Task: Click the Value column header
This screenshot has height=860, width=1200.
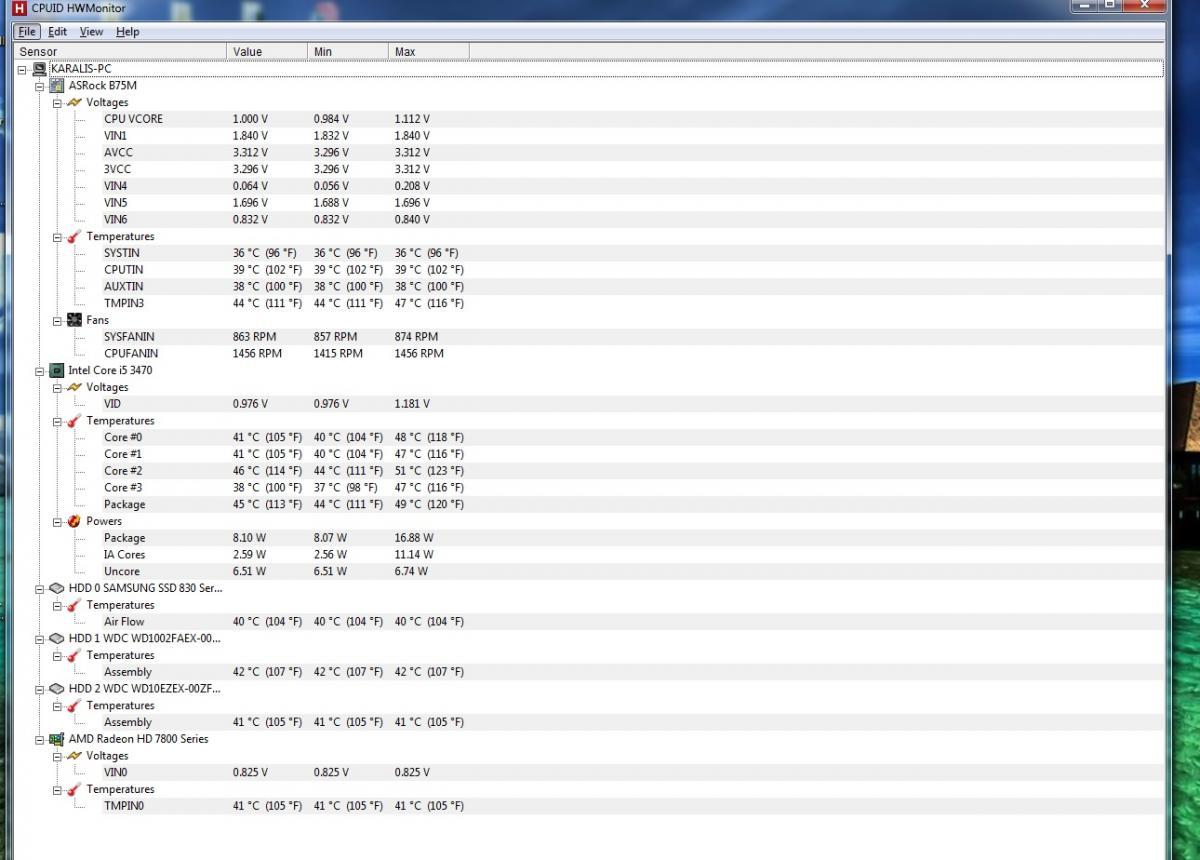Action: coord(267,51)
